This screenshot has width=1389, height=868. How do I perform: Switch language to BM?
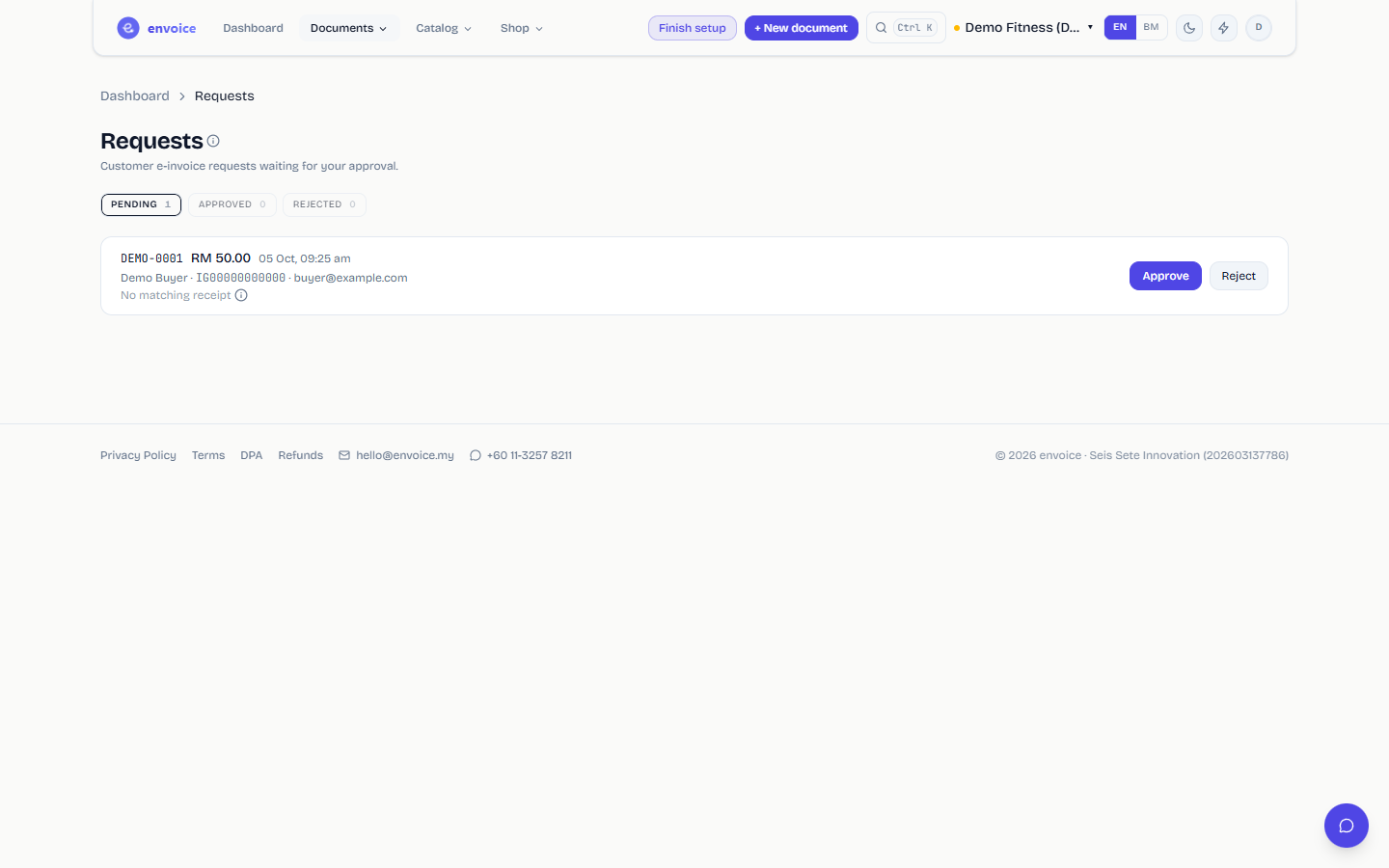(x=1152, y=27)
